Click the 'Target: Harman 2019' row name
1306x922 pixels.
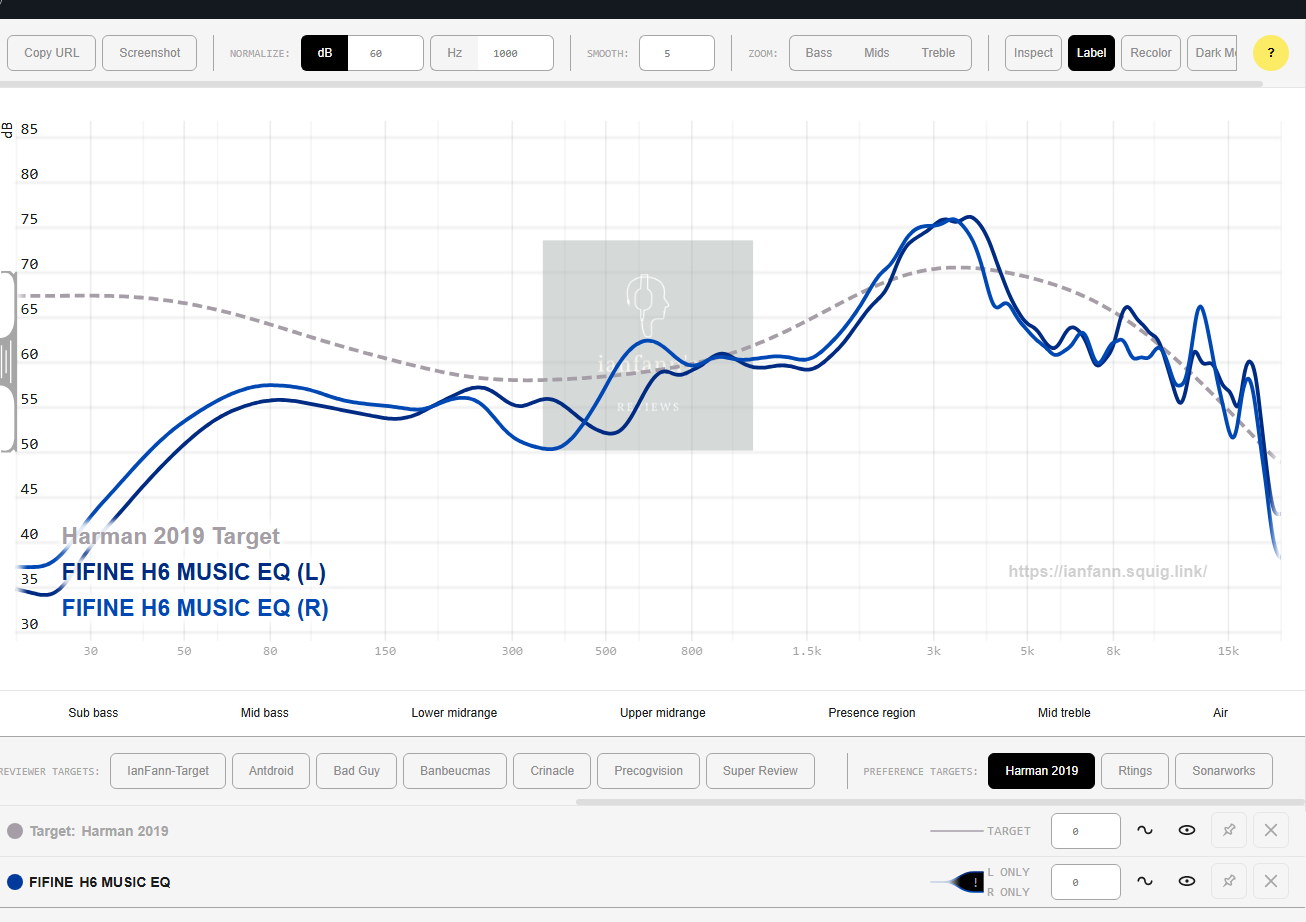pos(99,831)
